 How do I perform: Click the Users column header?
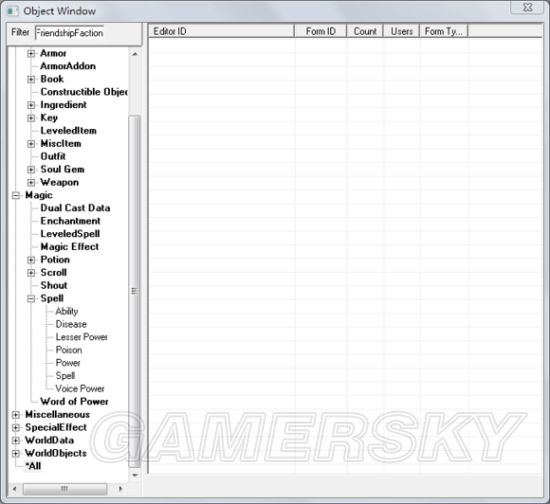tap(402, 31)
